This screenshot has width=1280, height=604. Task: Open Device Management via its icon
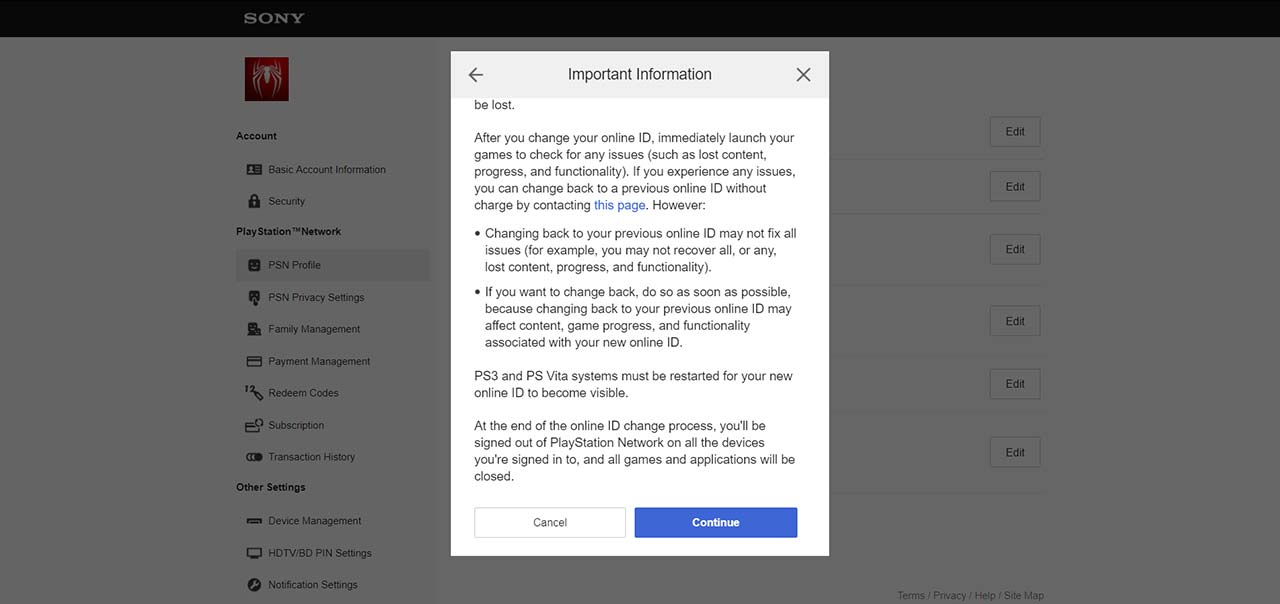point(254,521)
